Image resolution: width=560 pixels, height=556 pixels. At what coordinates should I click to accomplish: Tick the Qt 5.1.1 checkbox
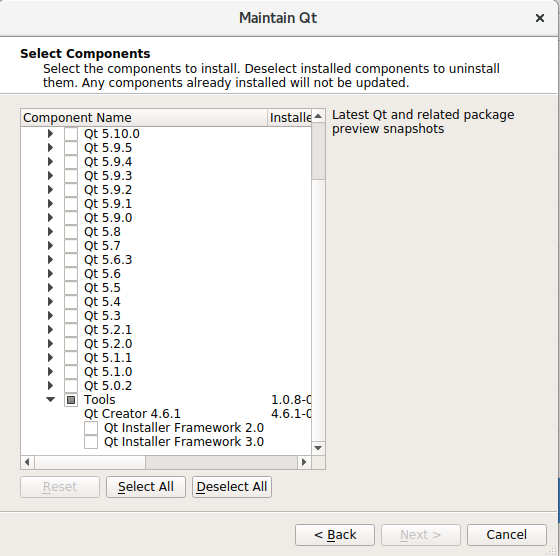71,357
